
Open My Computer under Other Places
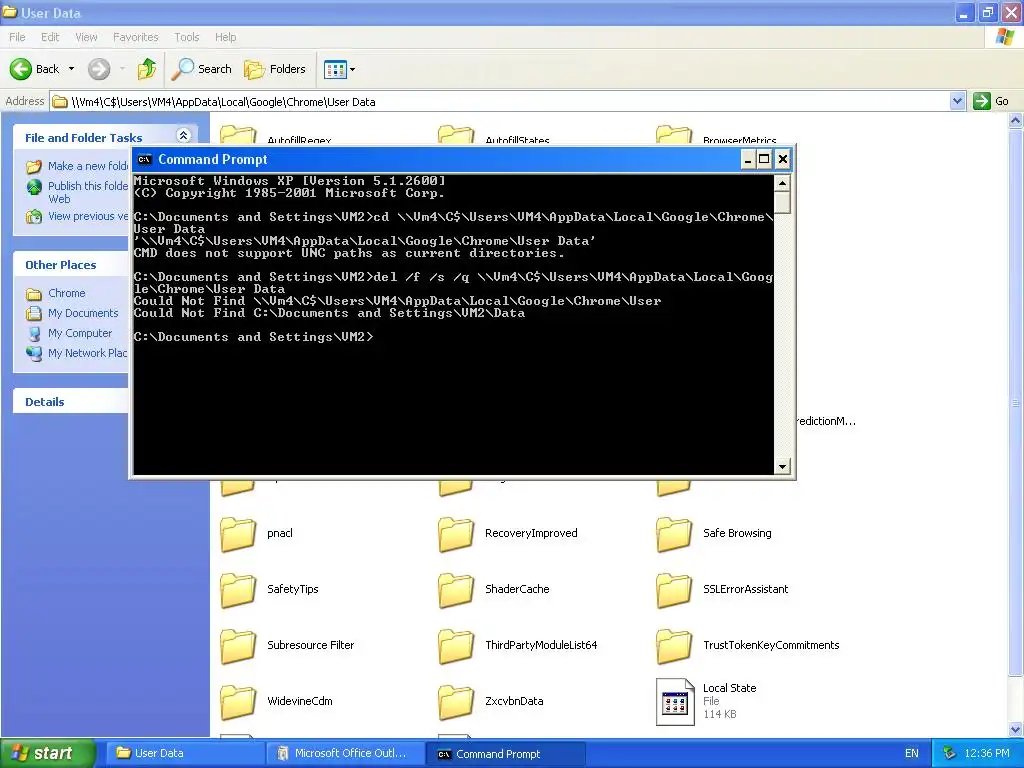pyautogui.click(x=80, y=333)
